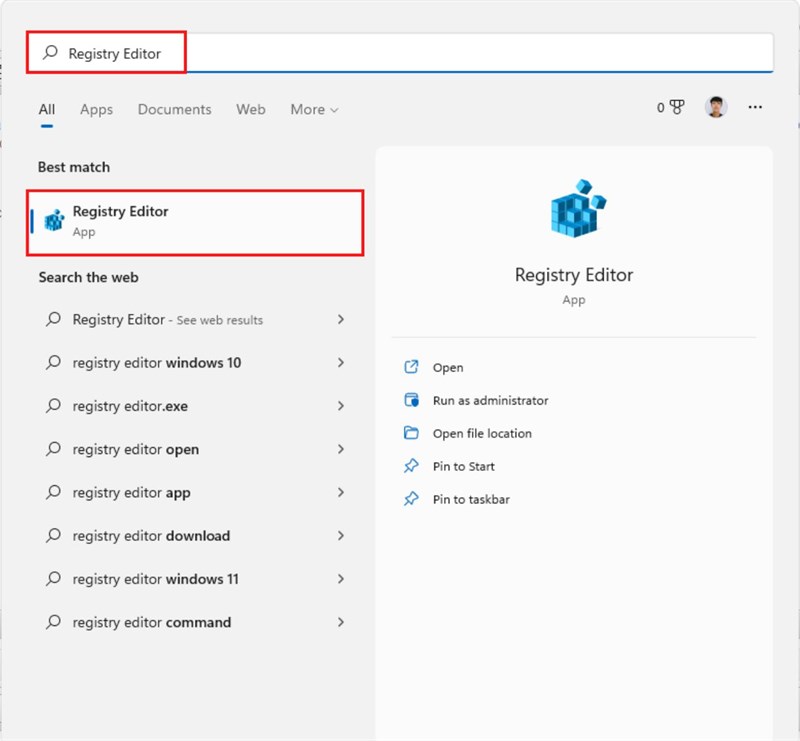Expand chevron for 'registry editor command'
800x741 pixels.
tap(341, 622)
